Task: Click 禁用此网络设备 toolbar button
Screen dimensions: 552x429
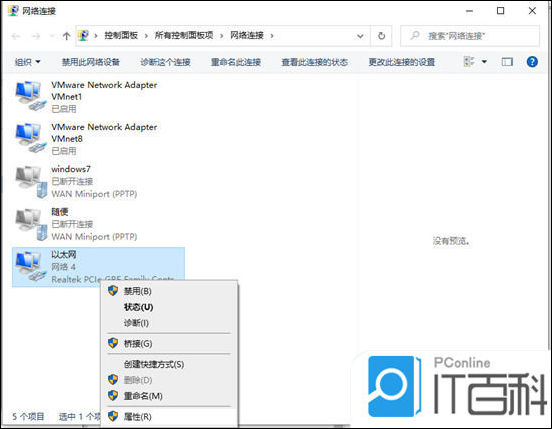Action: point(91,62)
